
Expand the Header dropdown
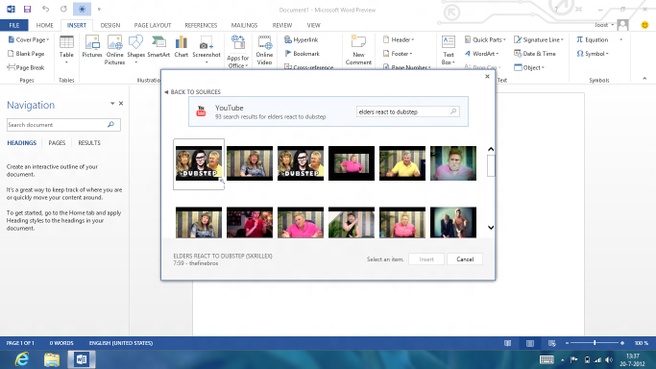pyautogui.click(x=398, y=40)
